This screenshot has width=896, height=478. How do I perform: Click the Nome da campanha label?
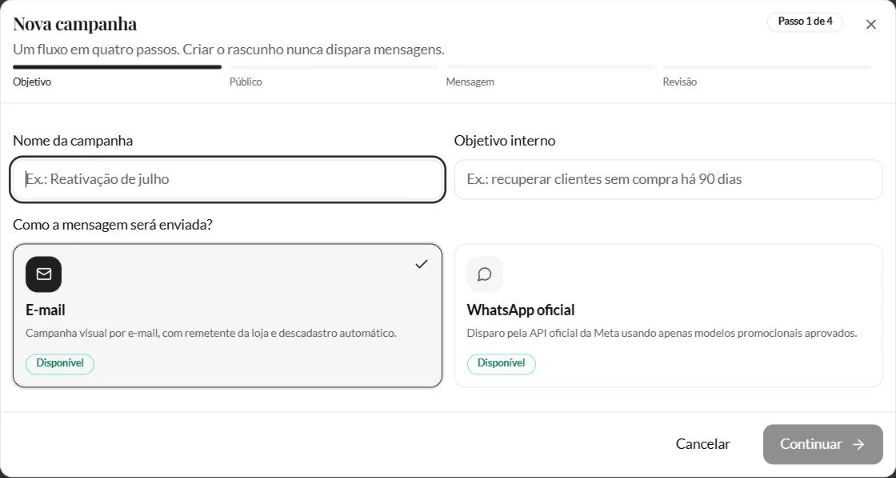pos(73,141)
